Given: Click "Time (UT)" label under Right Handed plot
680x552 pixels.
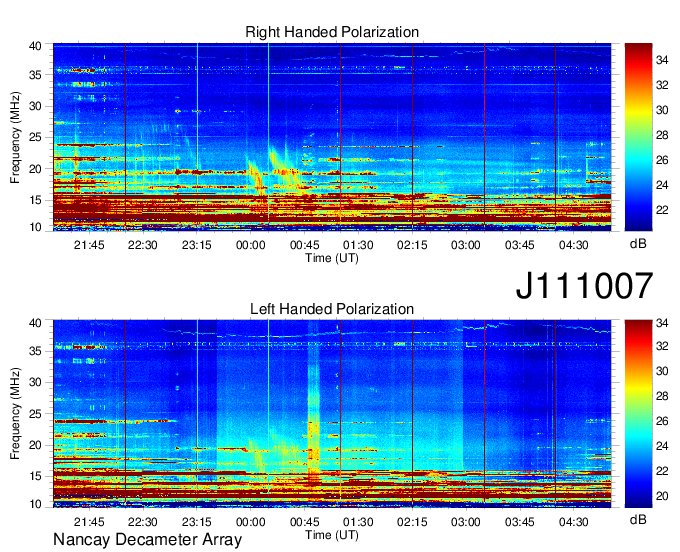Looking at the screenshot, I should click(x=332, y=258).
